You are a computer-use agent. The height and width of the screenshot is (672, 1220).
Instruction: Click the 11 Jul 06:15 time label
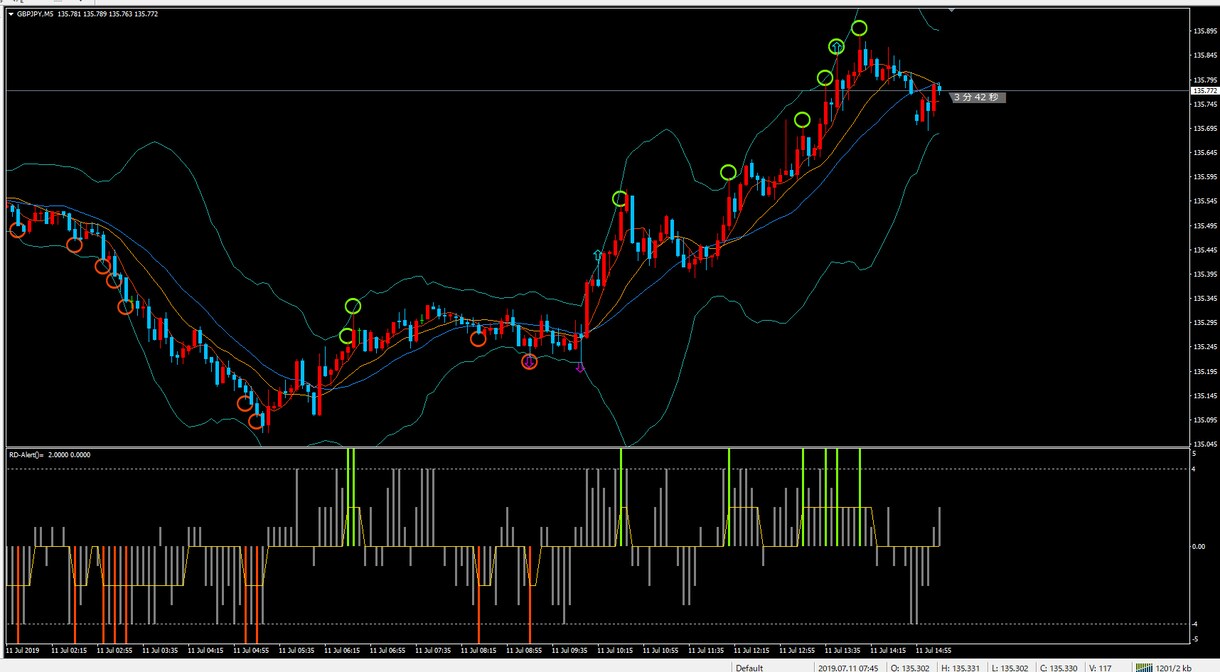click(342, 650)
